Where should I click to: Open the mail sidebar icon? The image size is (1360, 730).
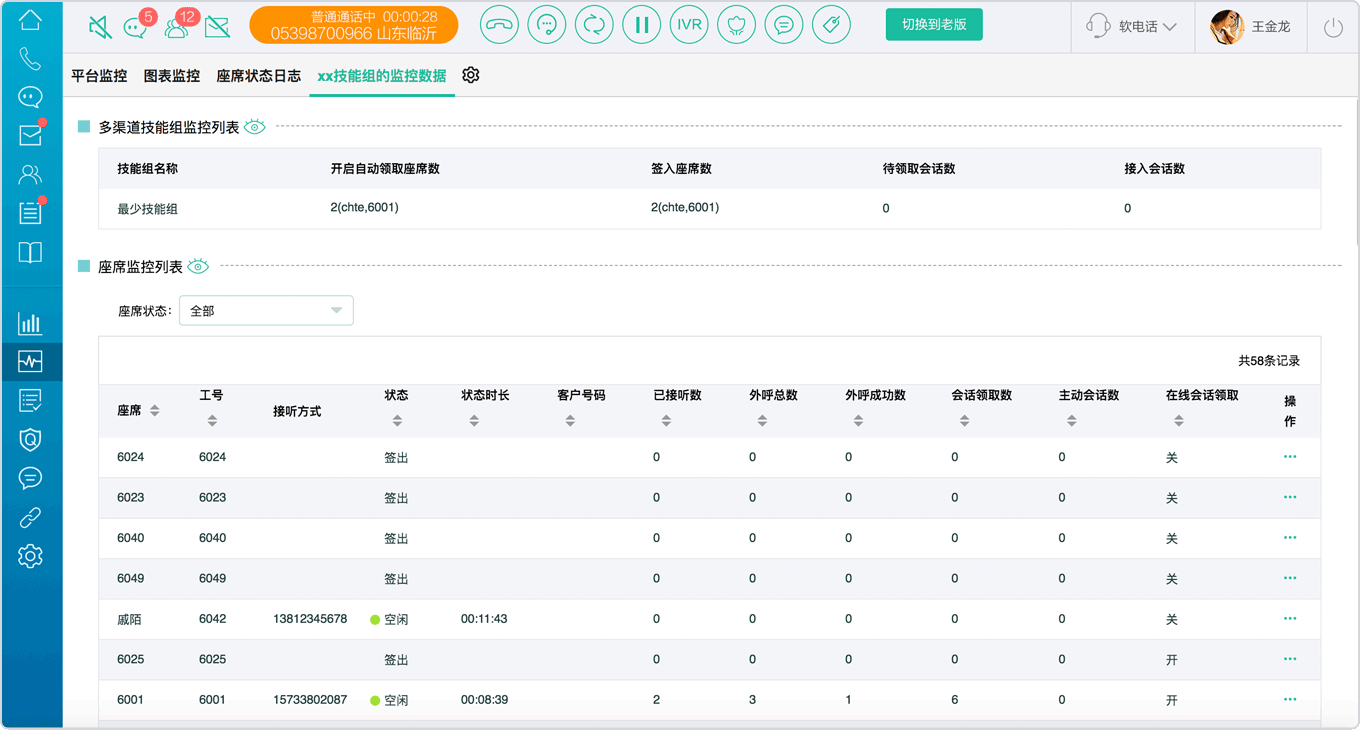tap(31, 135)
